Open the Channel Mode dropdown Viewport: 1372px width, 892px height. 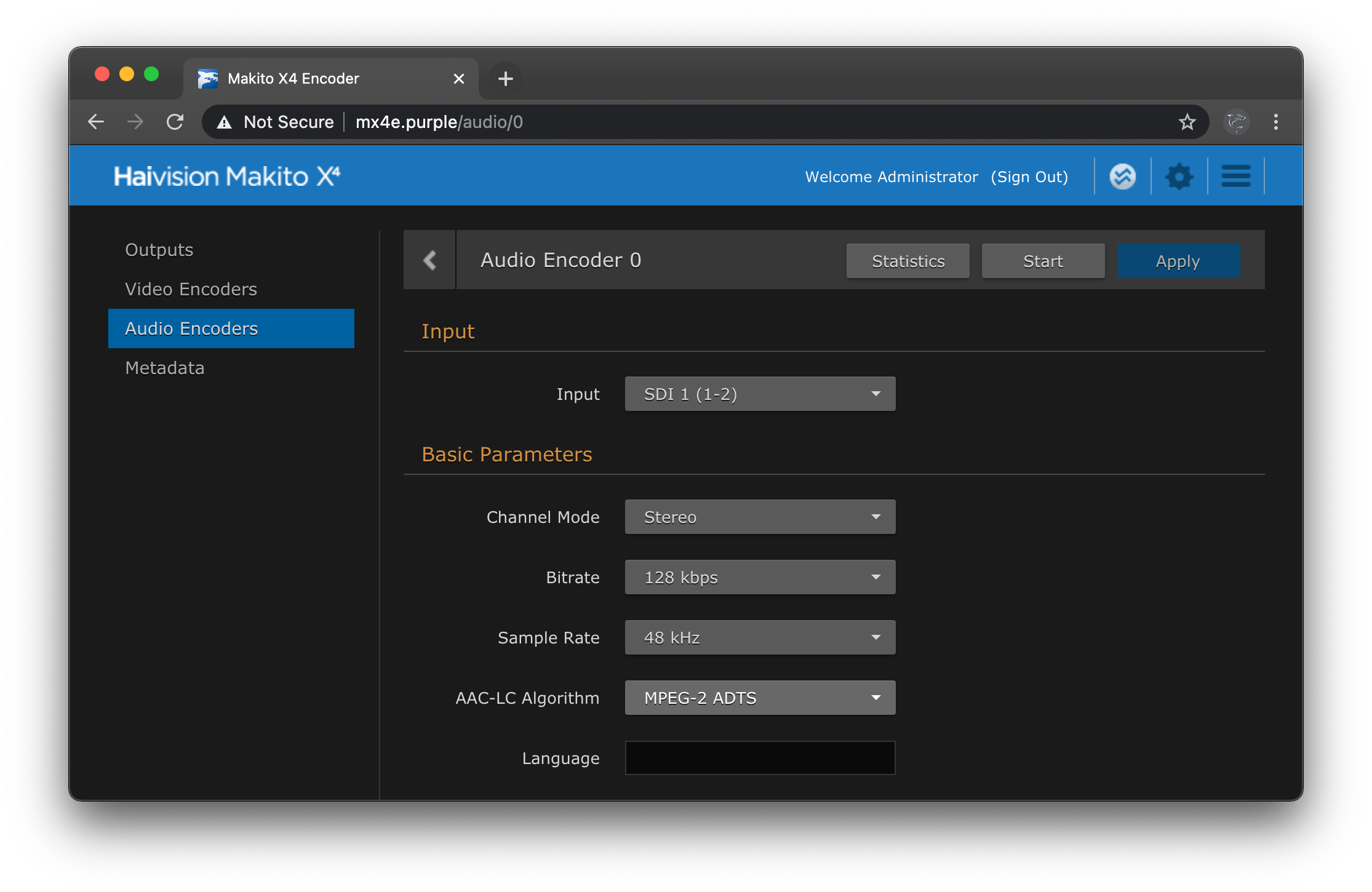(760, 517)
